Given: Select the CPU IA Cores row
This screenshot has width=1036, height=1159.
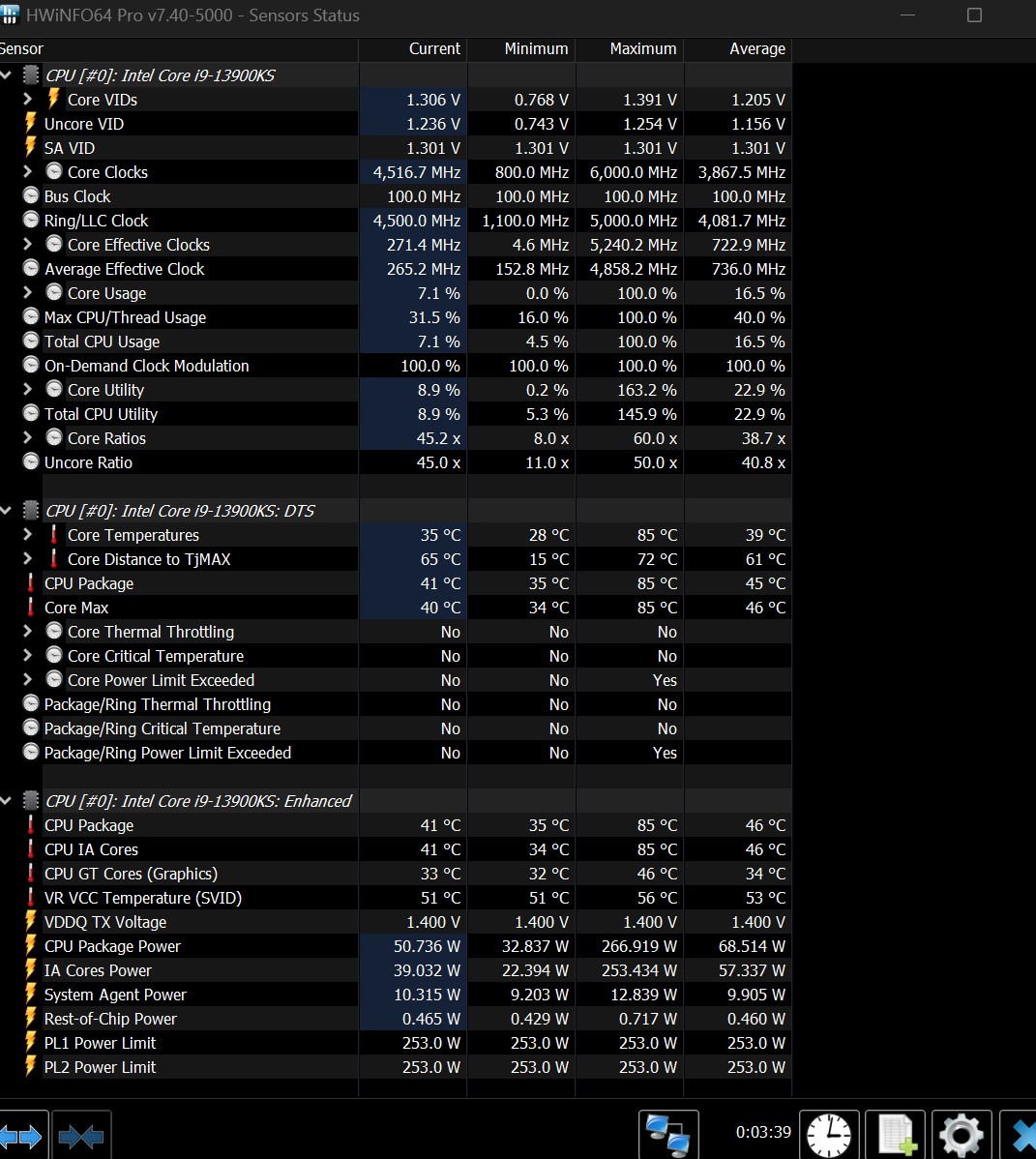Looking at the screenshot, I should (396, 849).
